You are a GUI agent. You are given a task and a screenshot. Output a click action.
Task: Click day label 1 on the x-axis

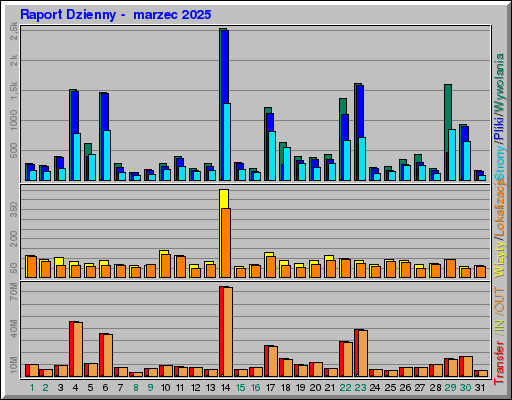click(x=32, y=388)
